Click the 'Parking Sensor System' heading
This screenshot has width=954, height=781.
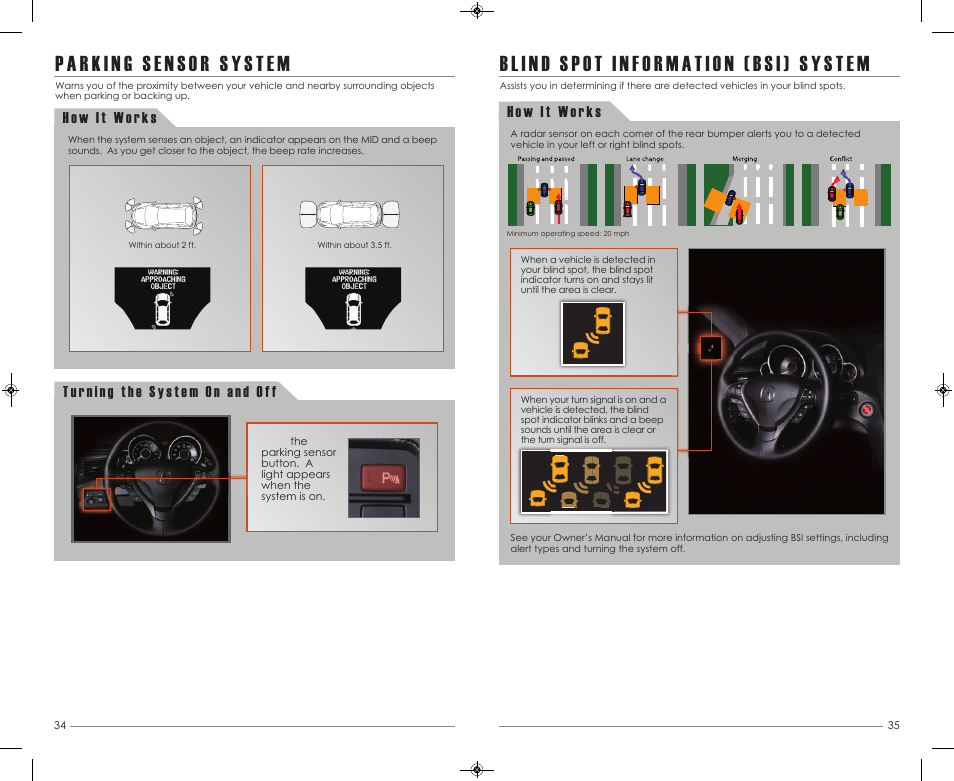coord(173,64)
